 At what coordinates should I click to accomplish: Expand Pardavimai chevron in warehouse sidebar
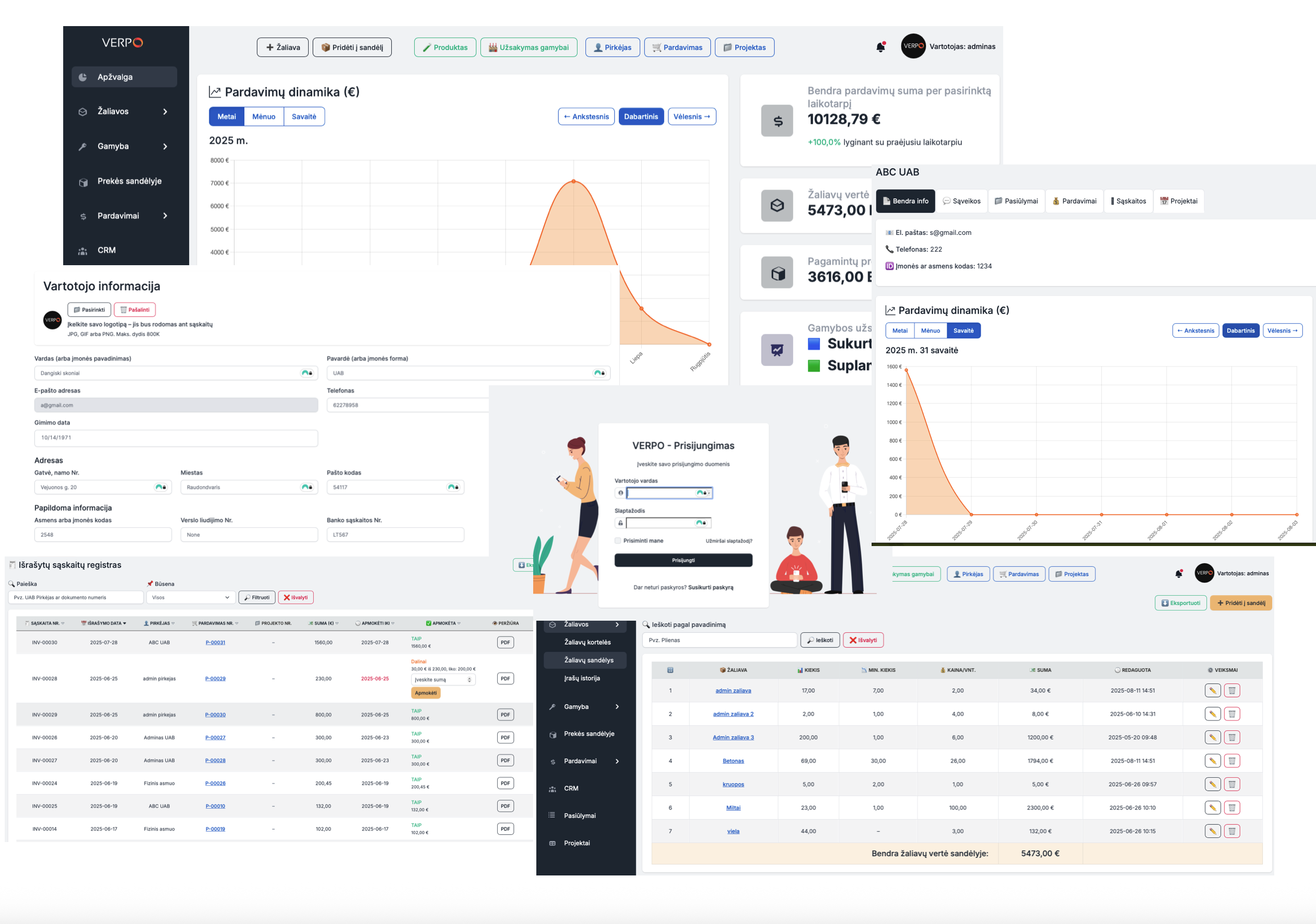(x=617, y=761)
